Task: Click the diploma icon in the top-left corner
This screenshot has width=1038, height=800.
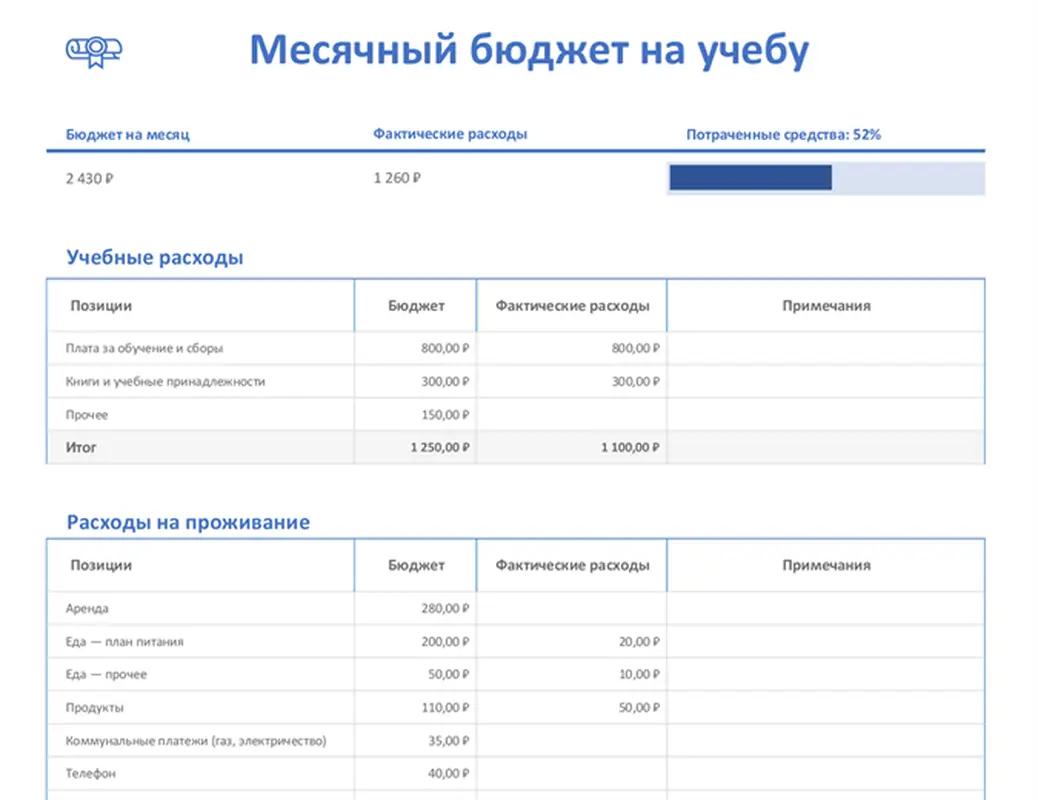Action: tap(92, 50)
